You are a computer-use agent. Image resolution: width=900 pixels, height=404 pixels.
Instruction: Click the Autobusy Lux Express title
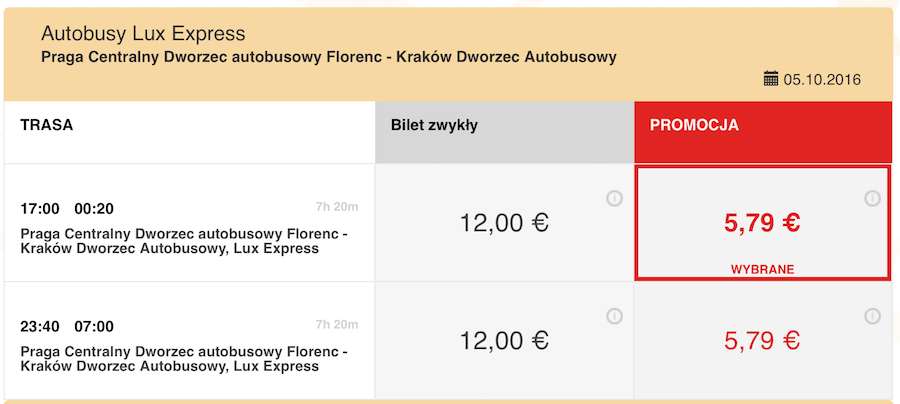coord(143,35)
